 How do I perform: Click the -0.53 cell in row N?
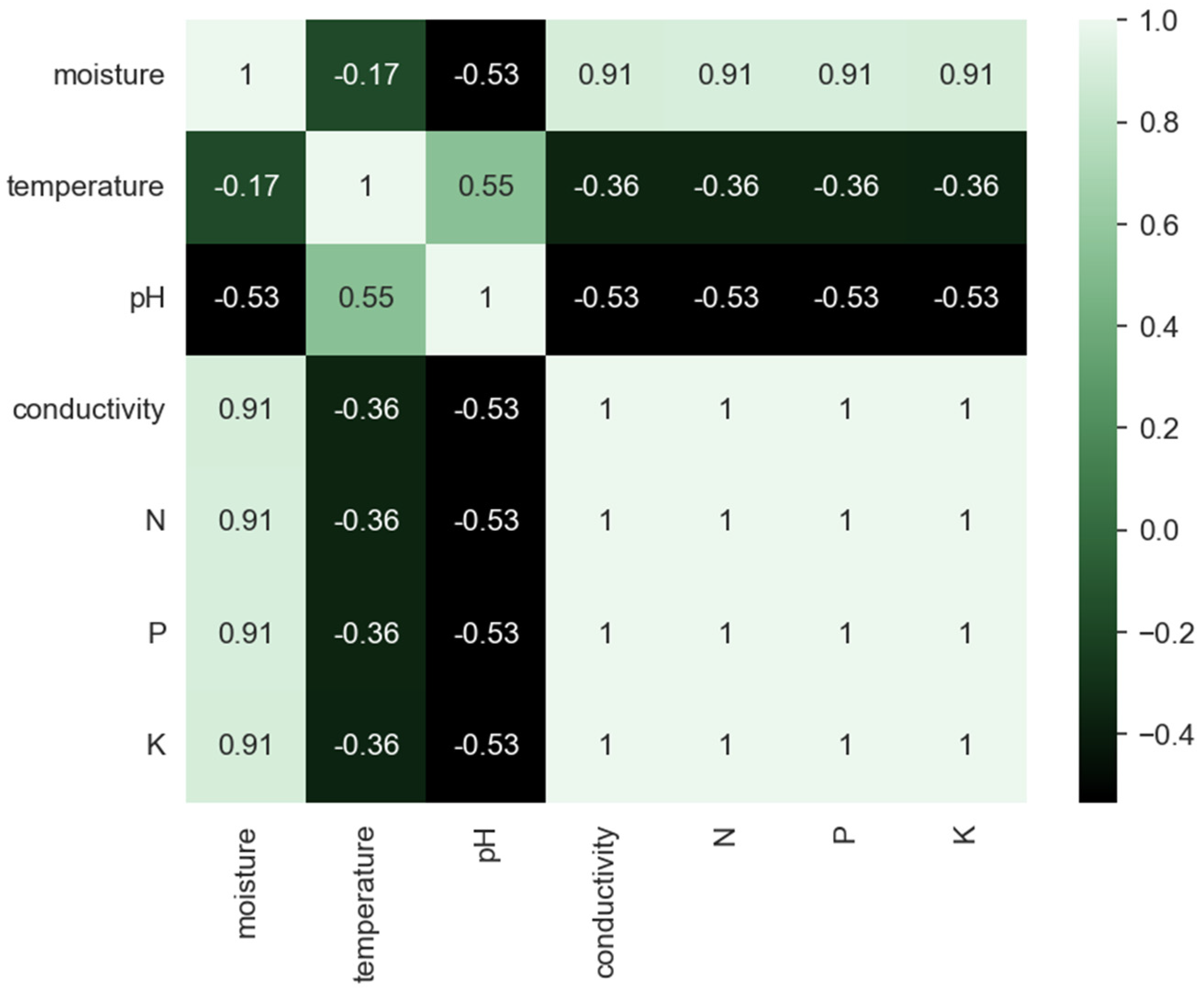(486, 521)
